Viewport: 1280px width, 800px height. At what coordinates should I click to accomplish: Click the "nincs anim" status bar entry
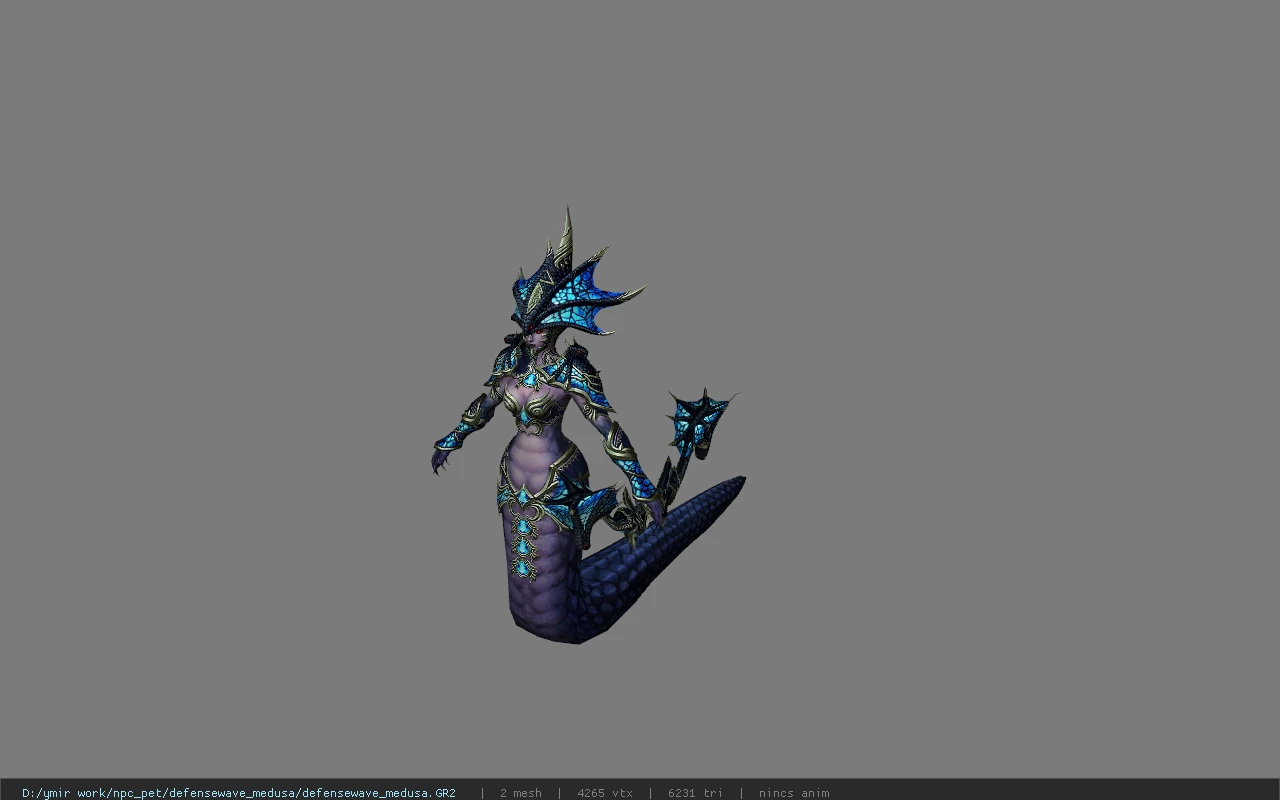click(x=794, y=793)
